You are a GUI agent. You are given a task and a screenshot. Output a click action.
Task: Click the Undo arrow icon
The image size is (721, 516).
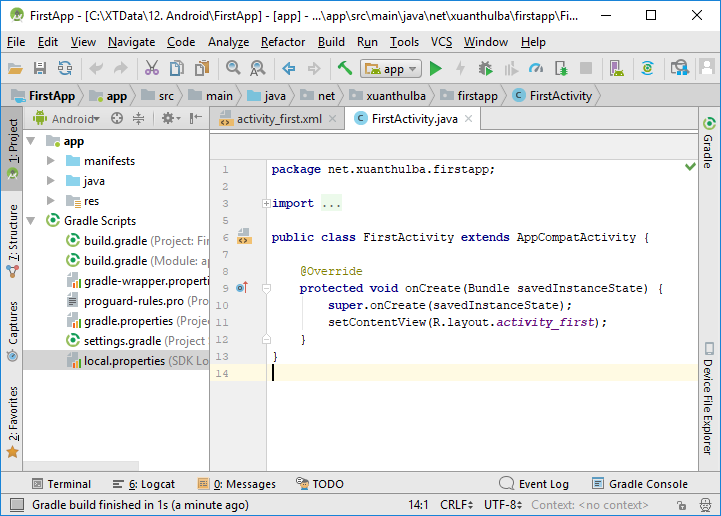click(96, 69)
